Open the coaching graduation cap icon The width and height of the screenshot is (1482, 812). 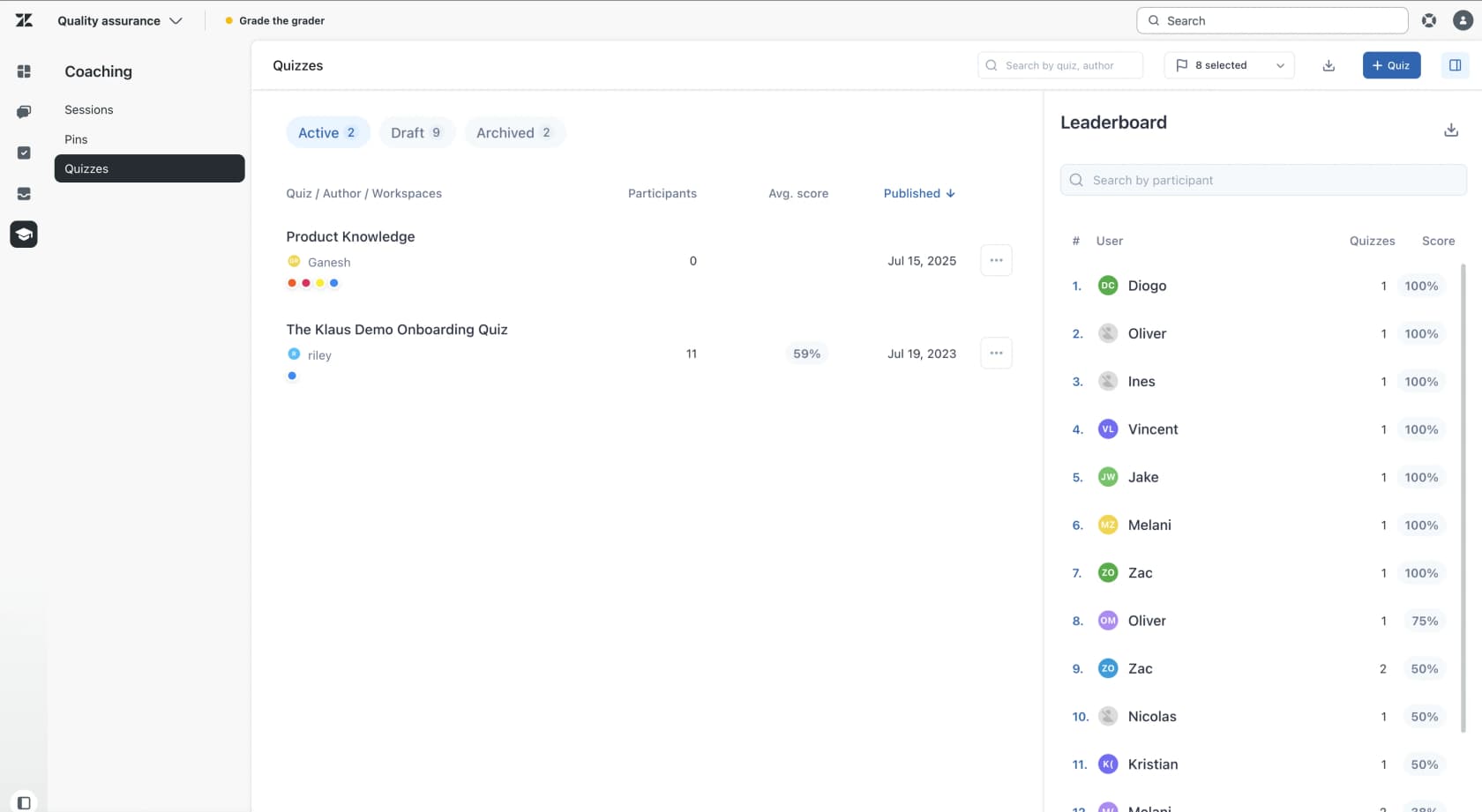pyautogui.click(x=24, y=235)
